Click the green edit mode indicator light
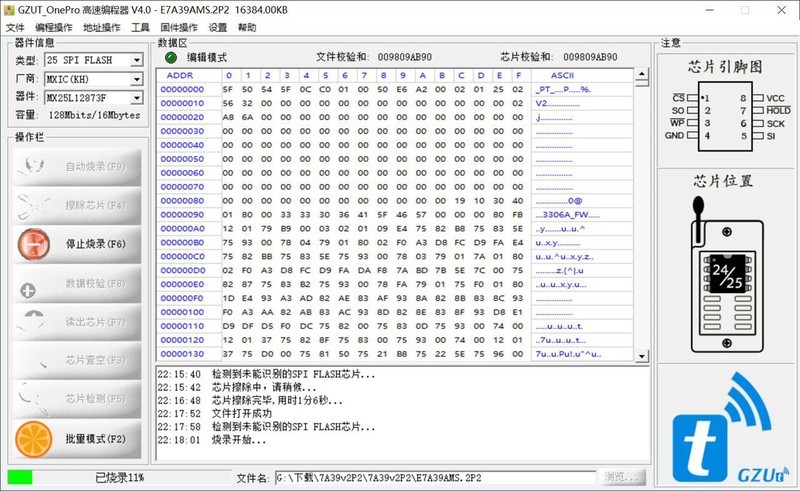The image size is (800, 491). [x=171, y=58]
